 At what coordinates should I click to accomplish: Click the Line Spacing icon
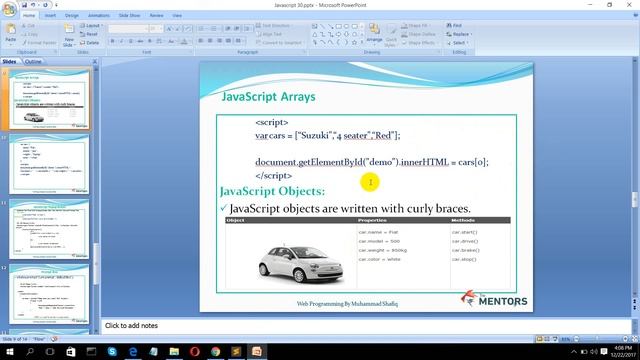pos(247,29)
